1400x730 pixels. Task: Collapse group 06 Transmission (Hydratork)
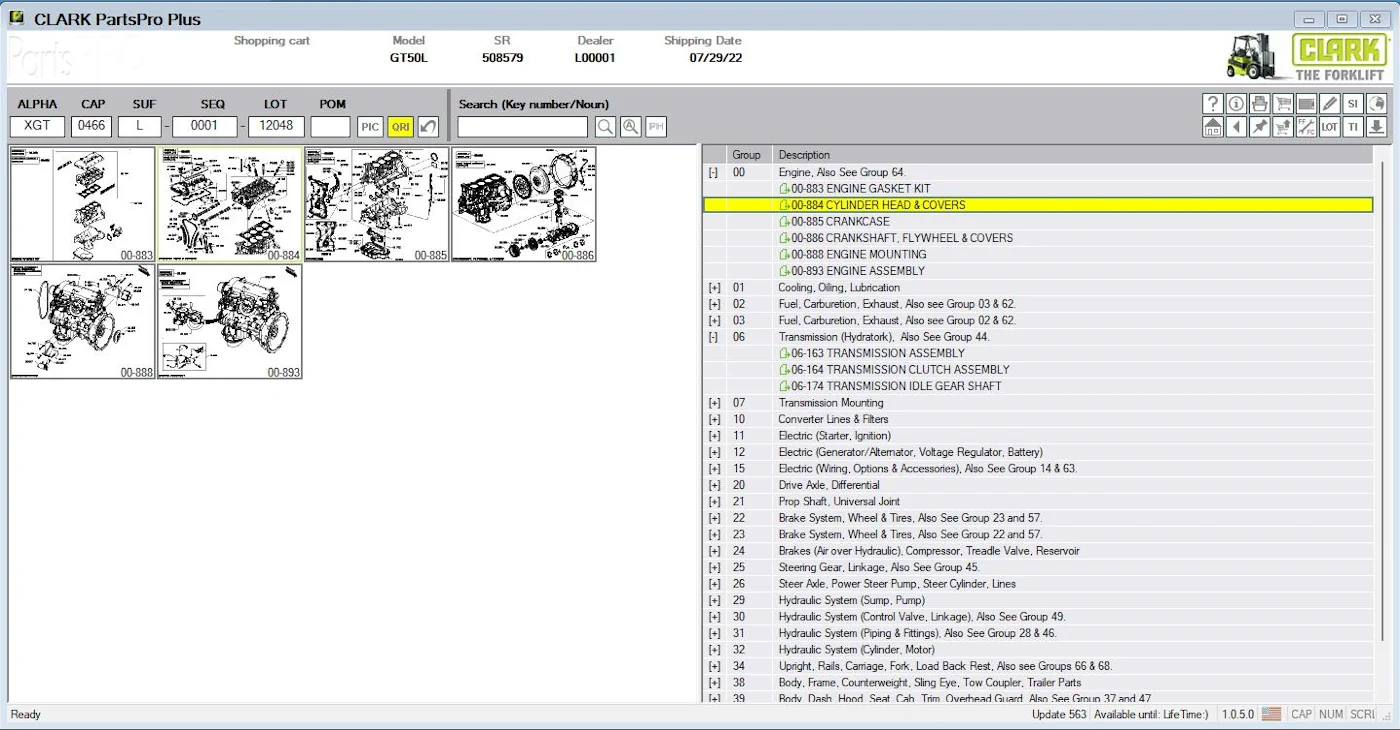click(713, 337)
